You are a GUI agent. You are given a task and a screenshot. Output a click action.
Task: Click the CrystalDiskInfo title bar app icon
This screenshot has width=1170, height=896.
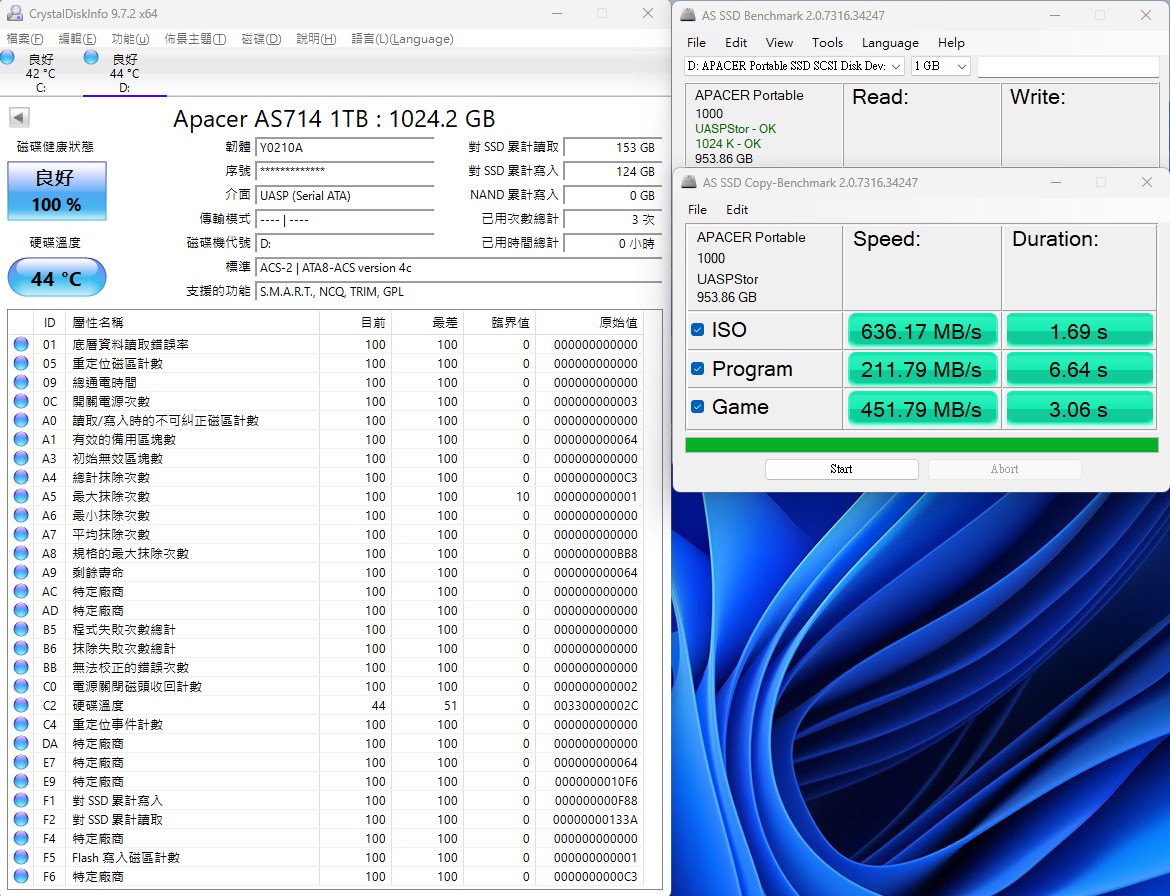click(14, 13)
